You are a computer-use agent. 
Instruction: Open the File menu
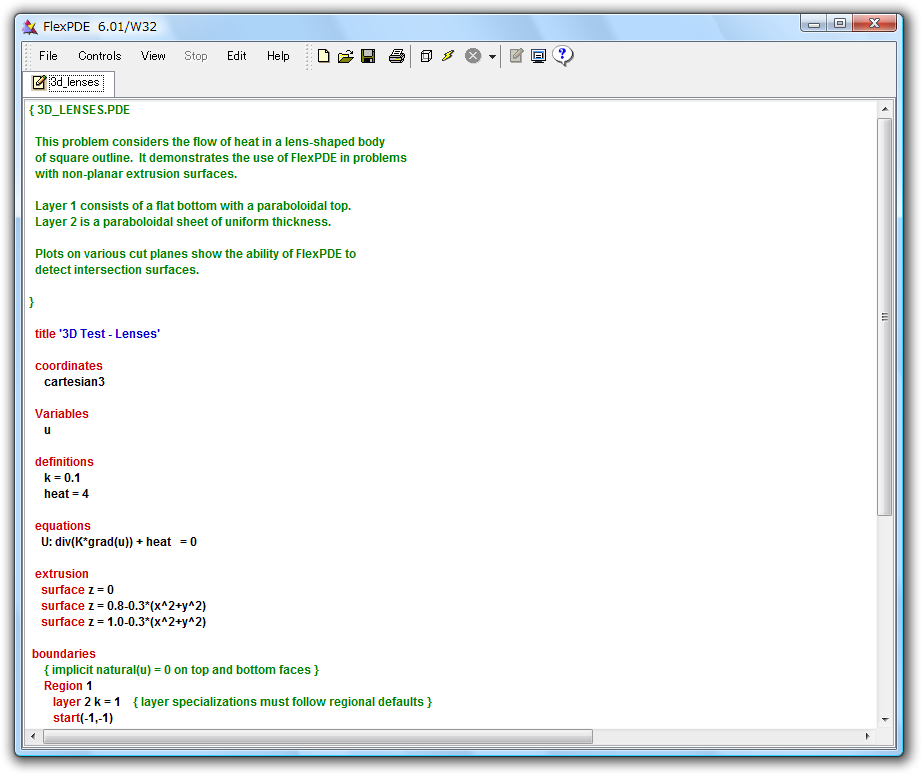48,56
